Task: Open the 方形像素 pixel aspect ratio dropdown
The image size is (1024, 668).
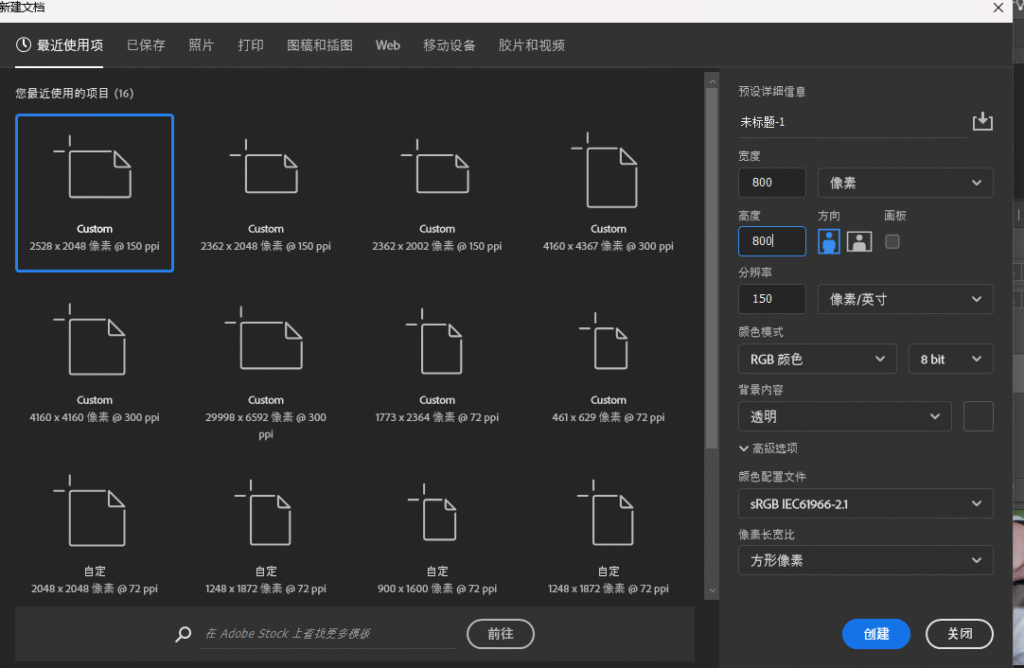Action: click(865, 560)
